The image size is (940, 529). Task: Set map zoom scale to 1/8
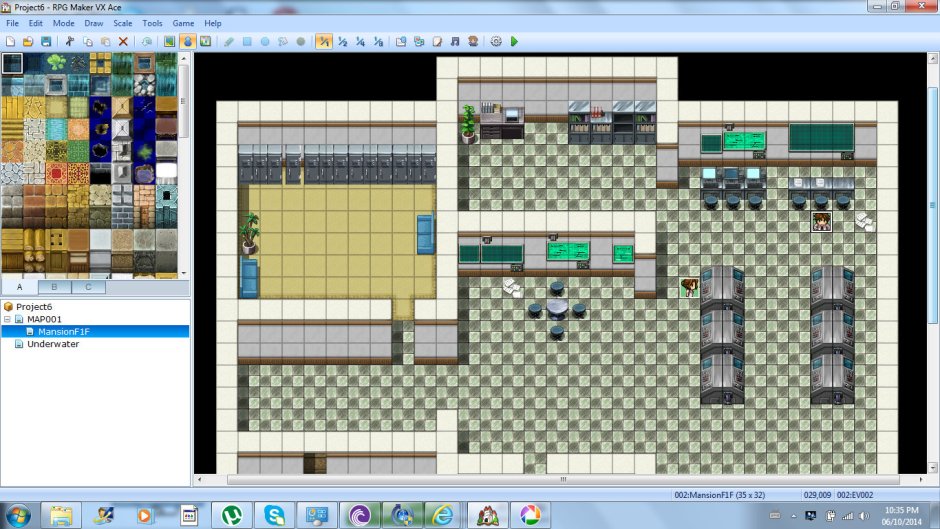click(378, 41)
